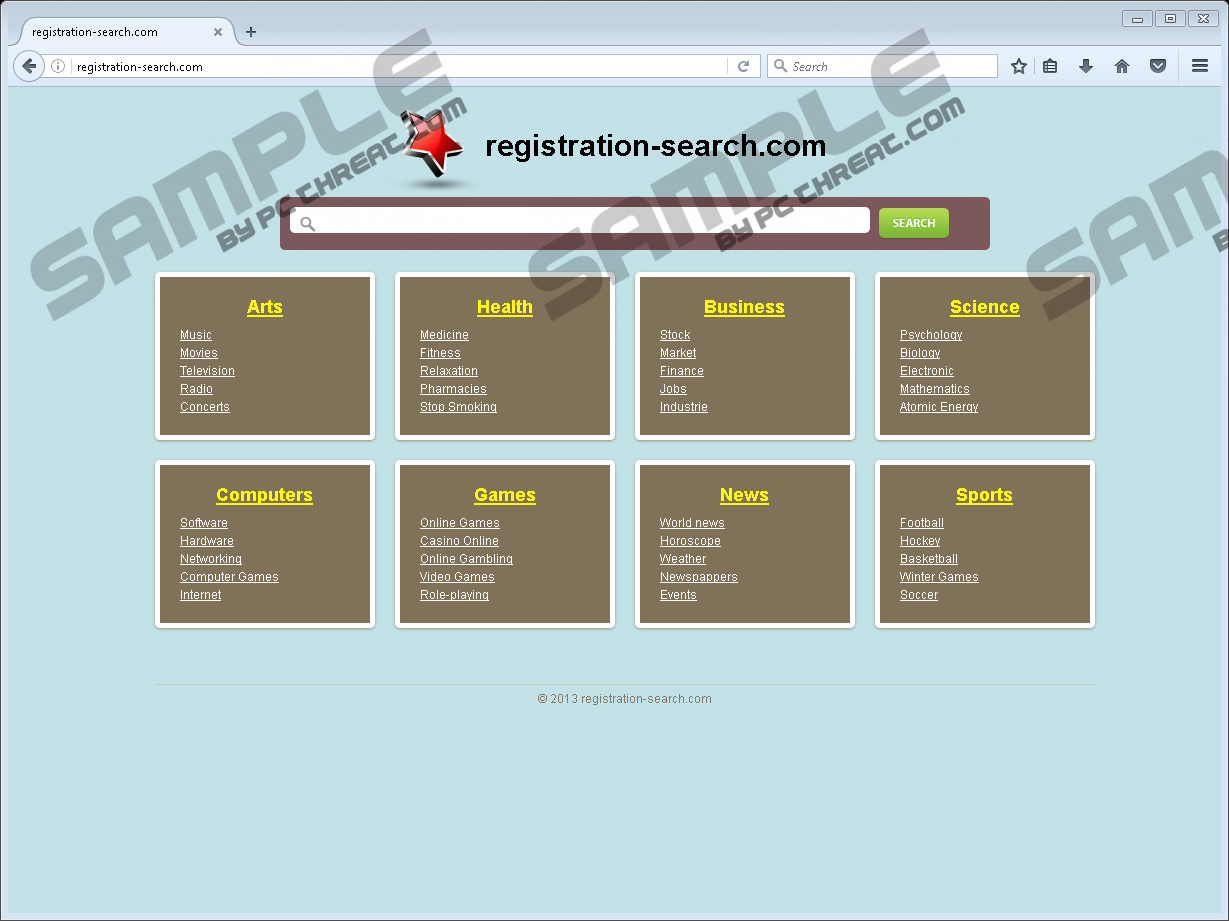The height and width of the screenshot is (921, 1229).
Task: Bookmark this page with the star icon
Action: pos(1018,67)
